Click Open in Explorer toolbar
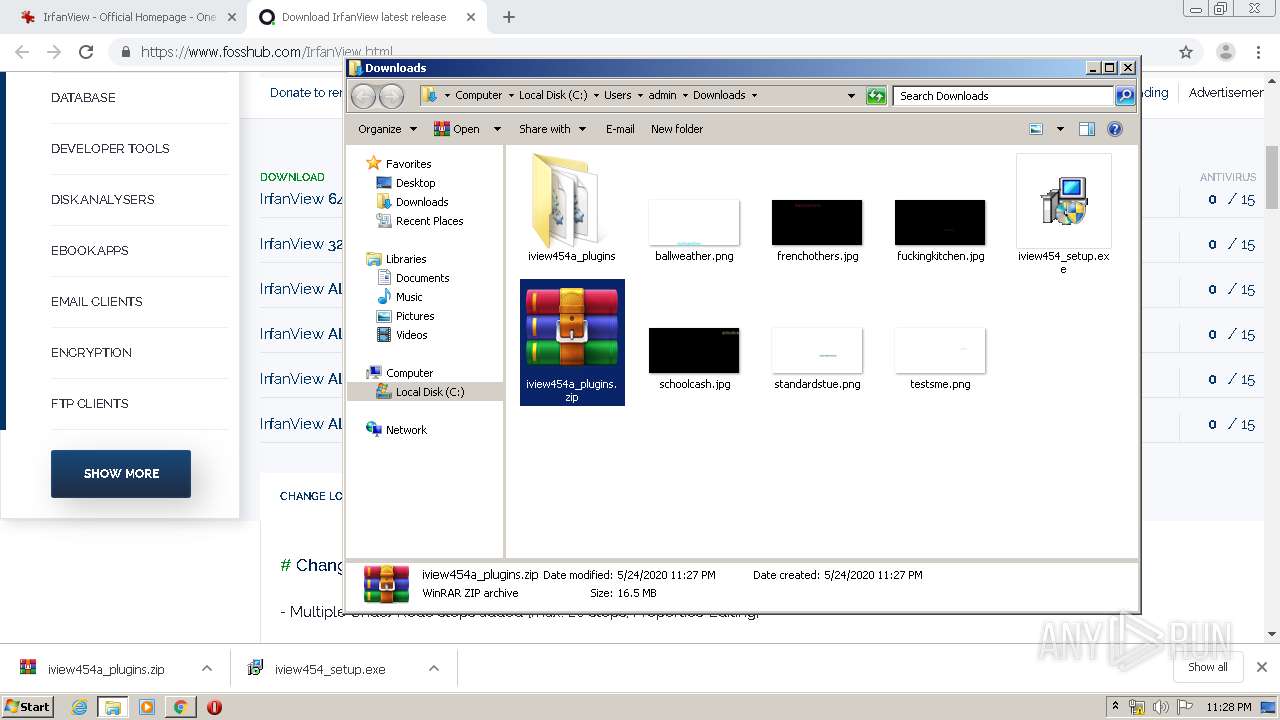 pos(456,129)
